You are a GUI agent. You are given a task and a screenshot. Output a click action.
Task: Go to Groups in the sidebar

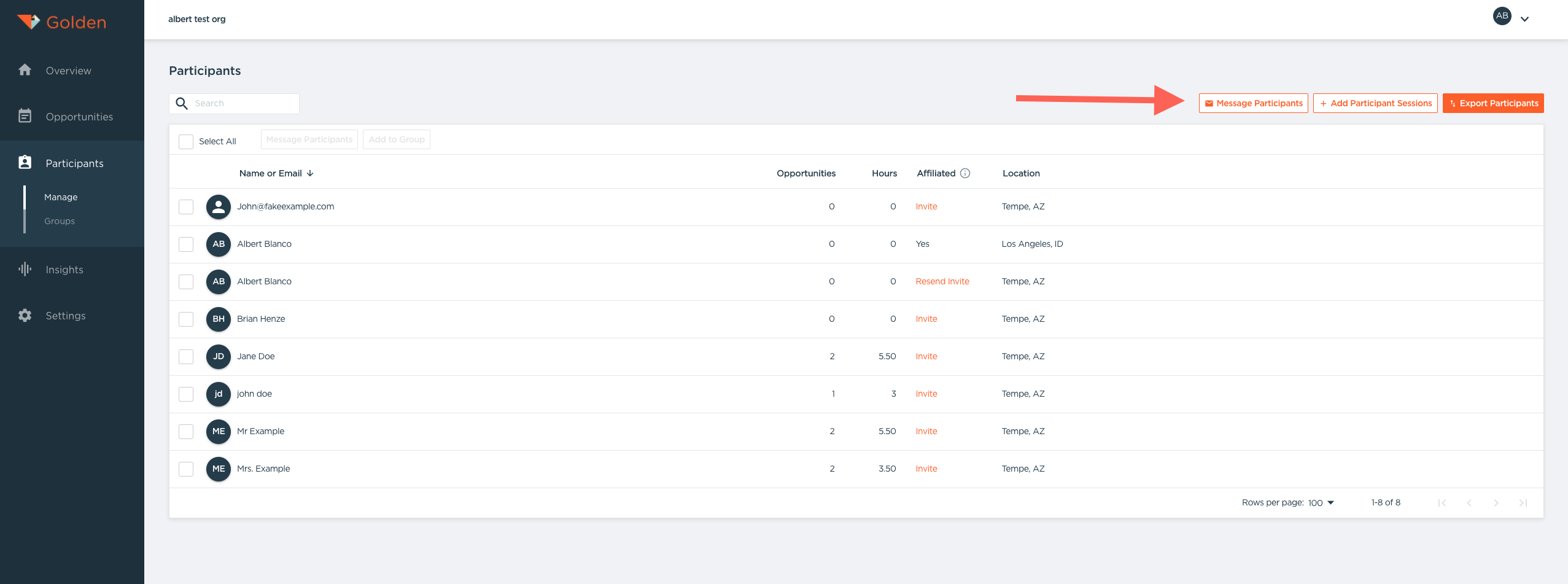(x=60, y=221)
